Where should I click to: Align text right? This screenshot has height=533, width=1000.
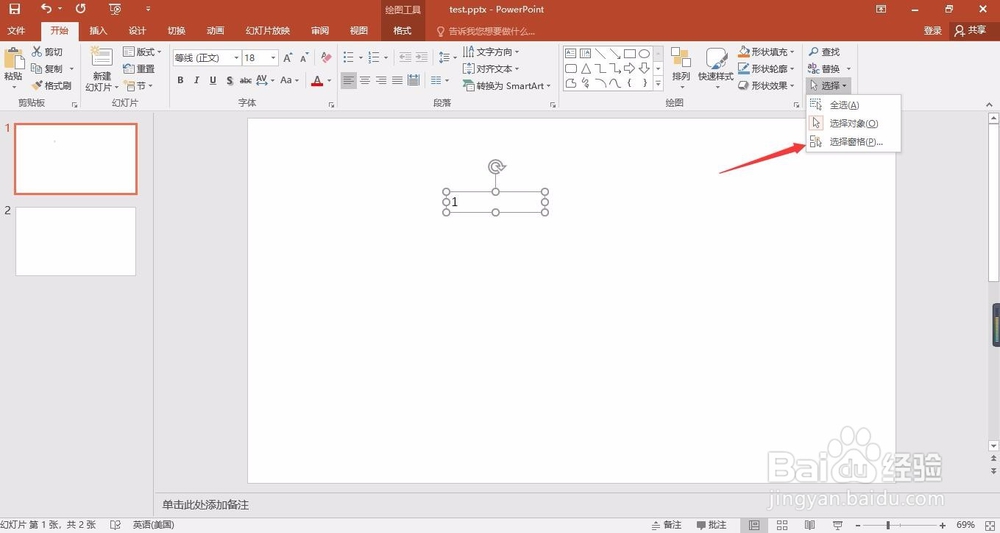(x=381, y=80)
